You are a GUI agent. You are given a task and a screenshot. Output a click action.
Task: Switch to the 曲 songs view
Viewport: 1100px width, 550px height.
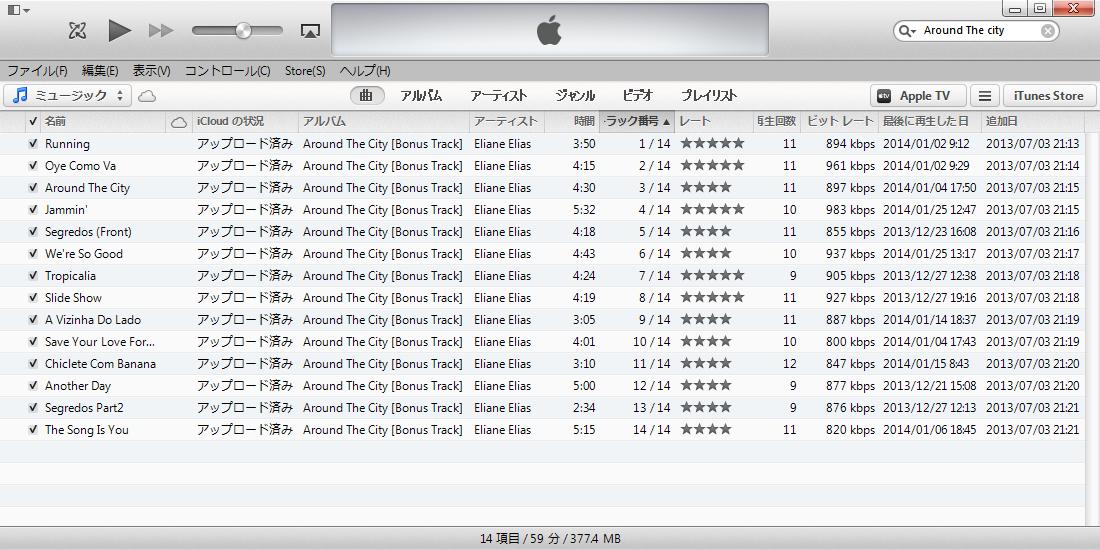coord(367,96)
